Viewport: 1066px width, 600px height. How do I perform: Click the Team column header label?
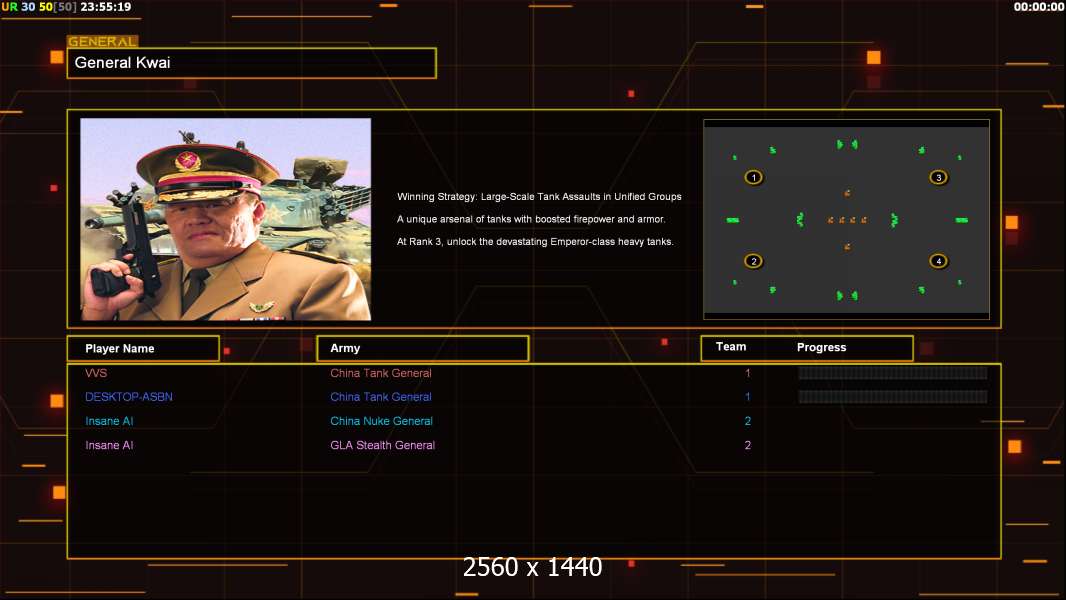pos(731,347)
